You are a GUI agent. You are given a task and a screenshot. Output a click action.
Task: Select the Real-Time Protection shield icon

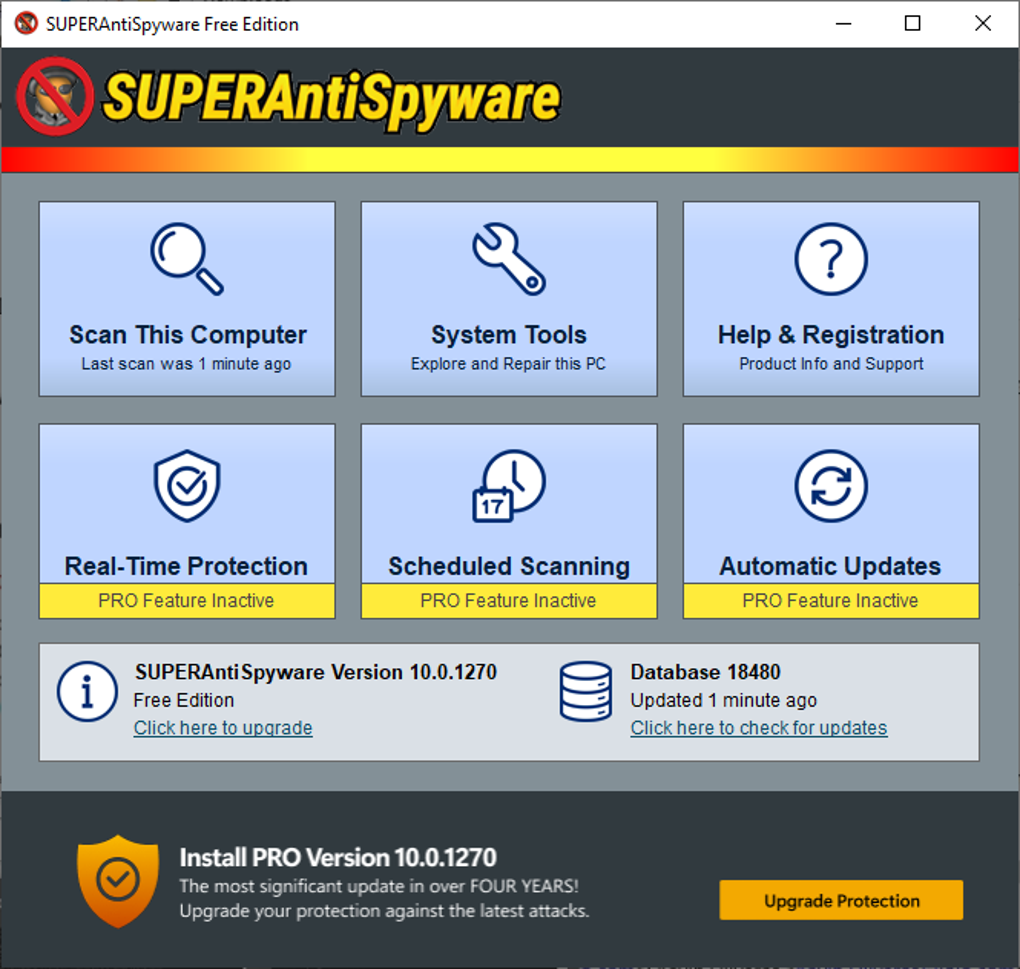click(186, 486)
